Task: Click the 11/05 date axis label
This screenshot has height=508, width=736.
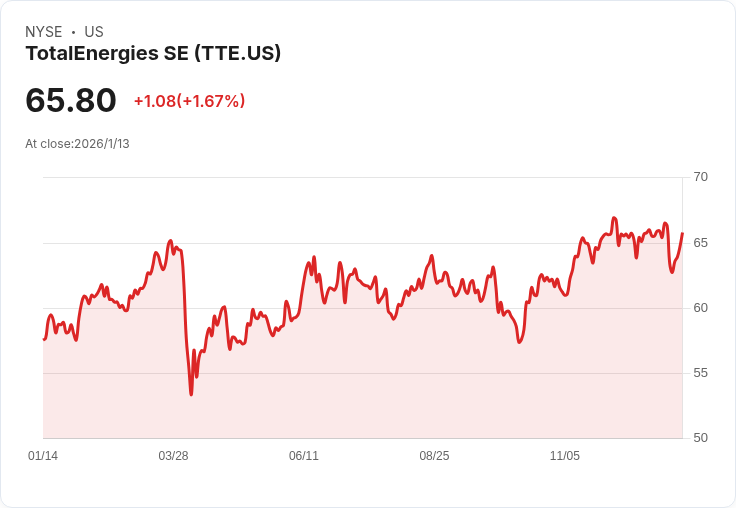Action: click(x=565, y=456)
